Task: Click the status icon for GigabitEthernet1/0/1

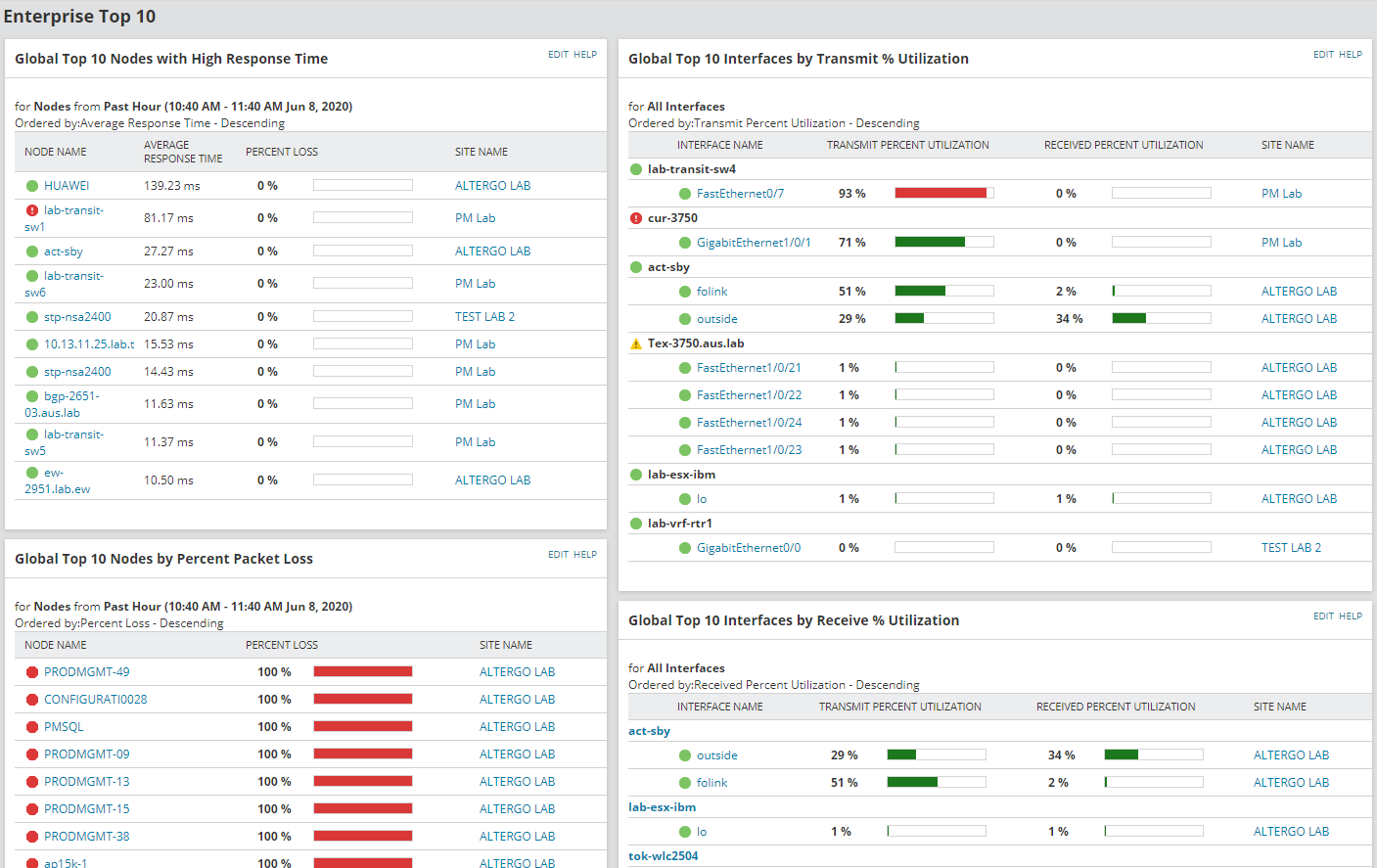Action: point(685,243)
